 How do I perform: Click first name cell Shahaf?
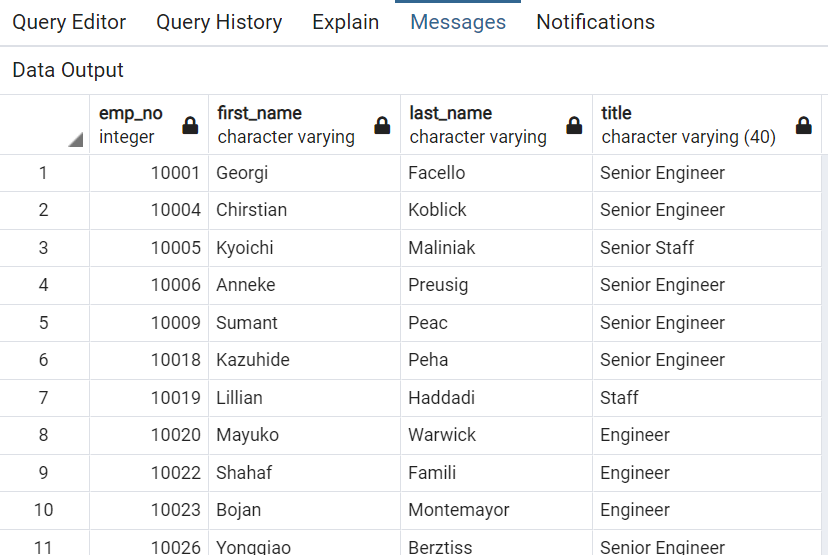click(305, 472)
